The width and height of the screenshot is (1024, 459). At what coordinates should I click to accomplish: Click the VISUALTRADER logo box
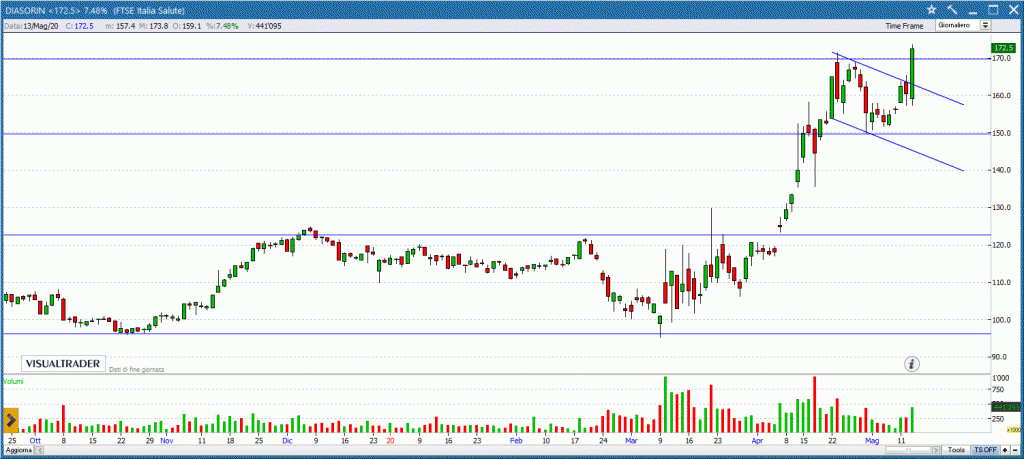63,364
